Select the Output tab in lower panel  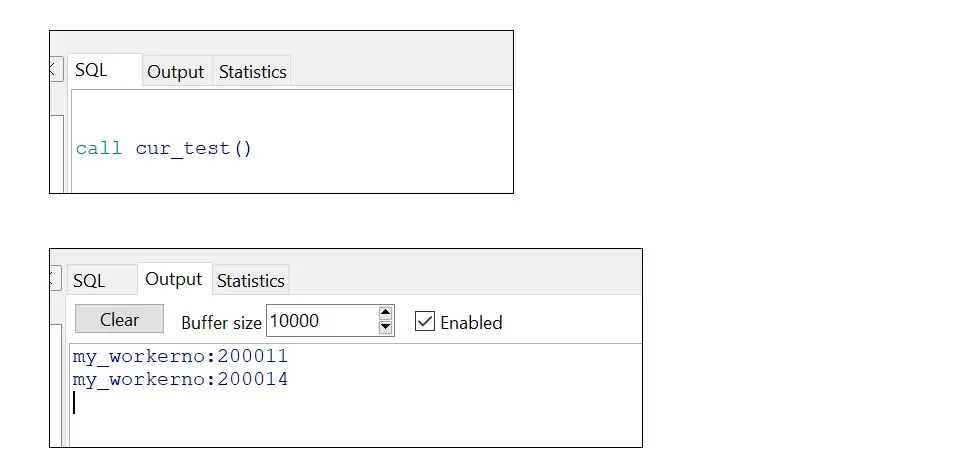174,280
